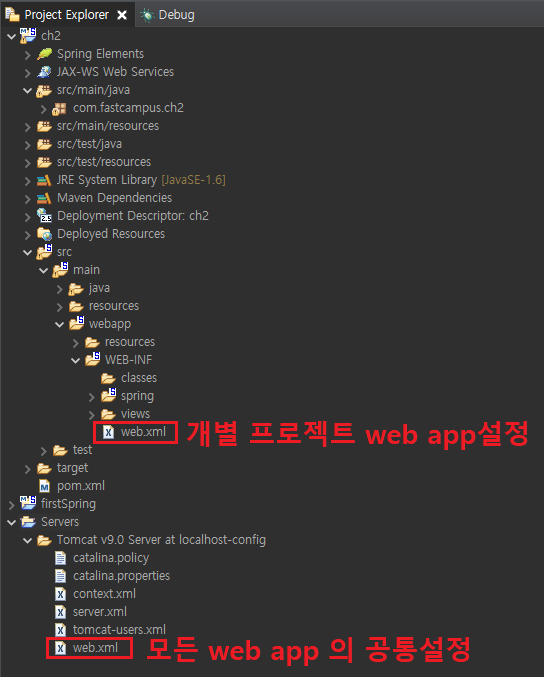Click the src/test/java folder icon

point(44,144)
